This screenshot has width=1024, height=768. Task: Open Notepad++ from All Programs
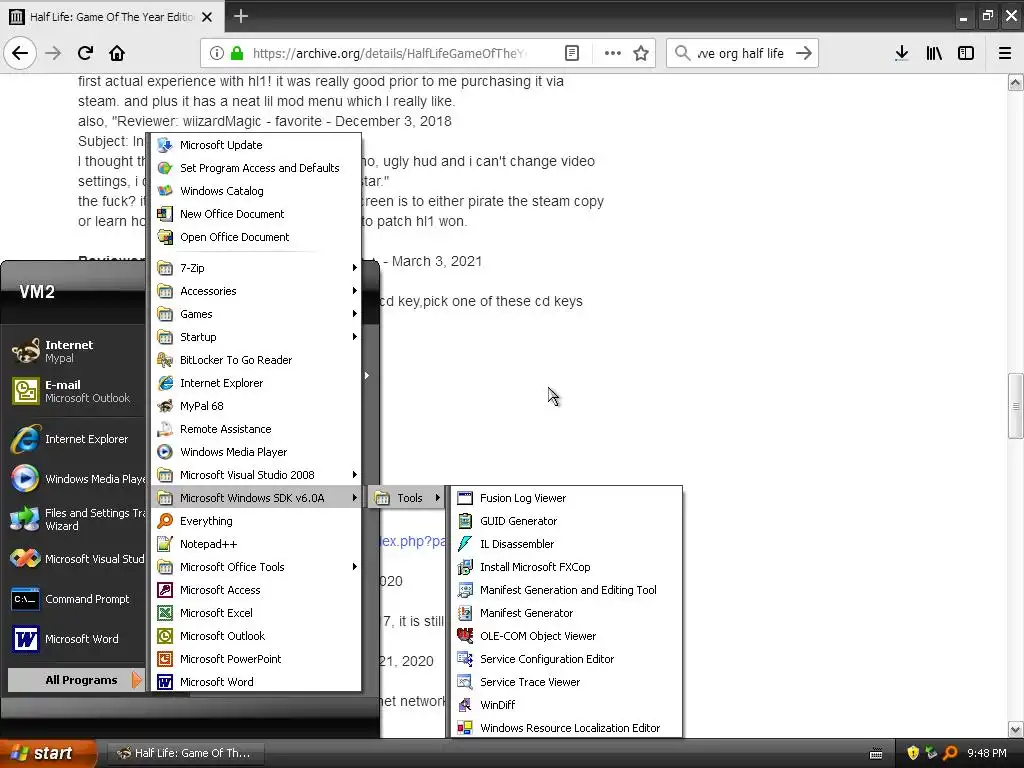(256, 544)
